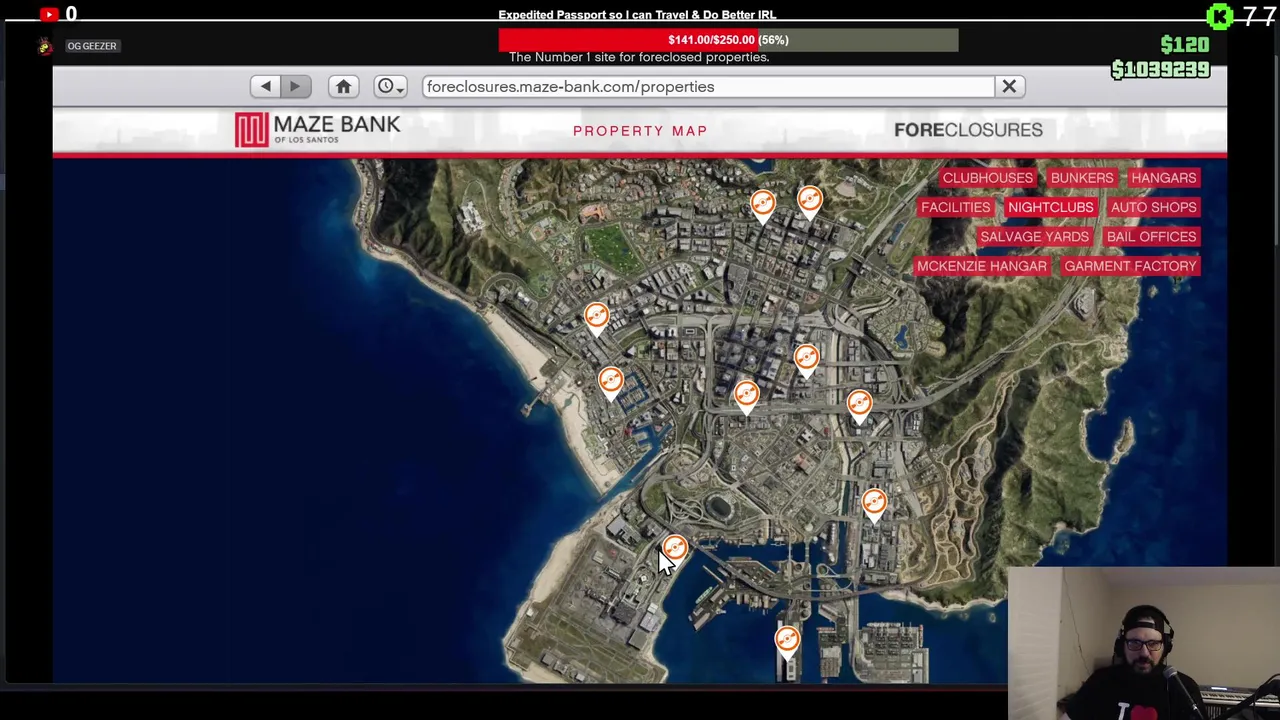Toggle the Bail Offices filter

click(x=1151, y=237)
